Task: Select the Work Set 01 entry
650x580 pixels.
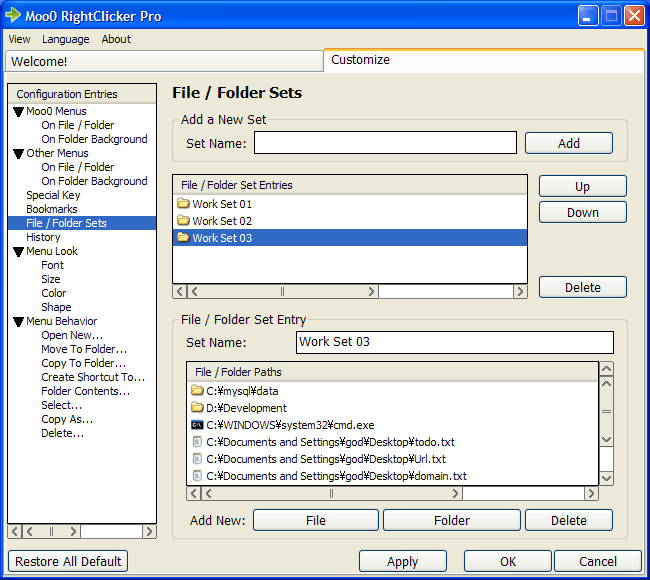Action: point(350,204)
